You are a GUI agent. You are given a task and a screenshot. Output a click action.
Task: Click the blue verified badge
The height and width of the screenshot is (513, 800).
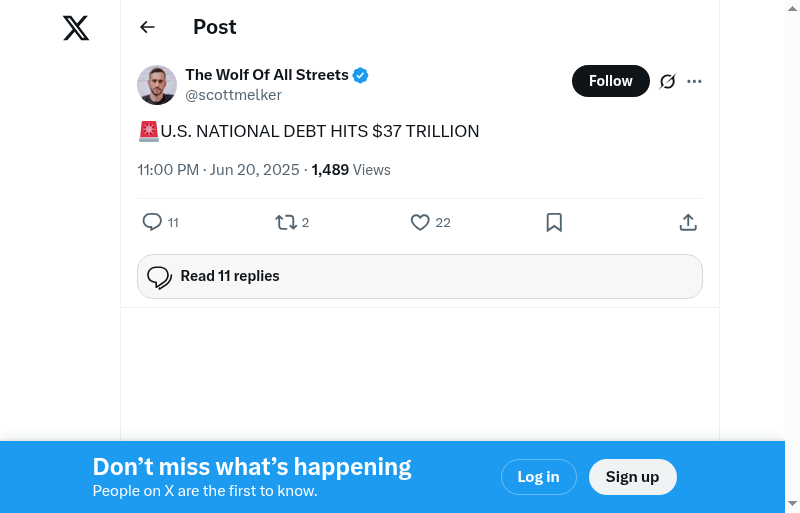click(361, 75)
